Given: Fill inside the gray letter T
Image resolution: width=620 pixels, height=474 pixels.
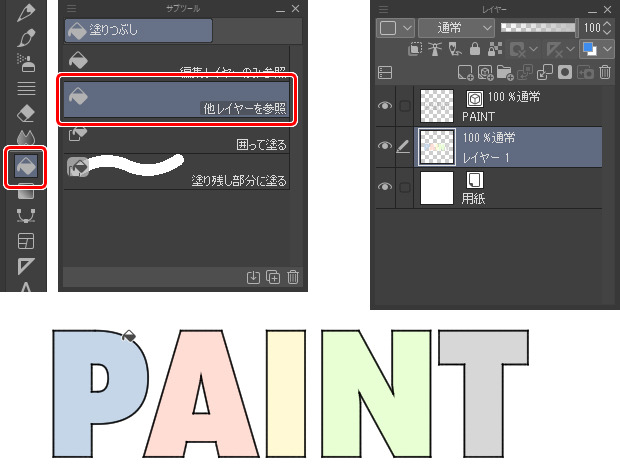Looking at the screenshot, I should [483, 395].
